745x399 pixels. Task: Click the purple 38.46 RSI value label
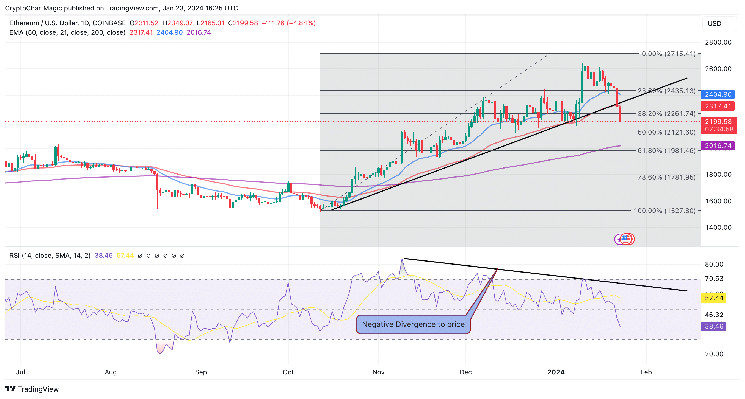713,326
